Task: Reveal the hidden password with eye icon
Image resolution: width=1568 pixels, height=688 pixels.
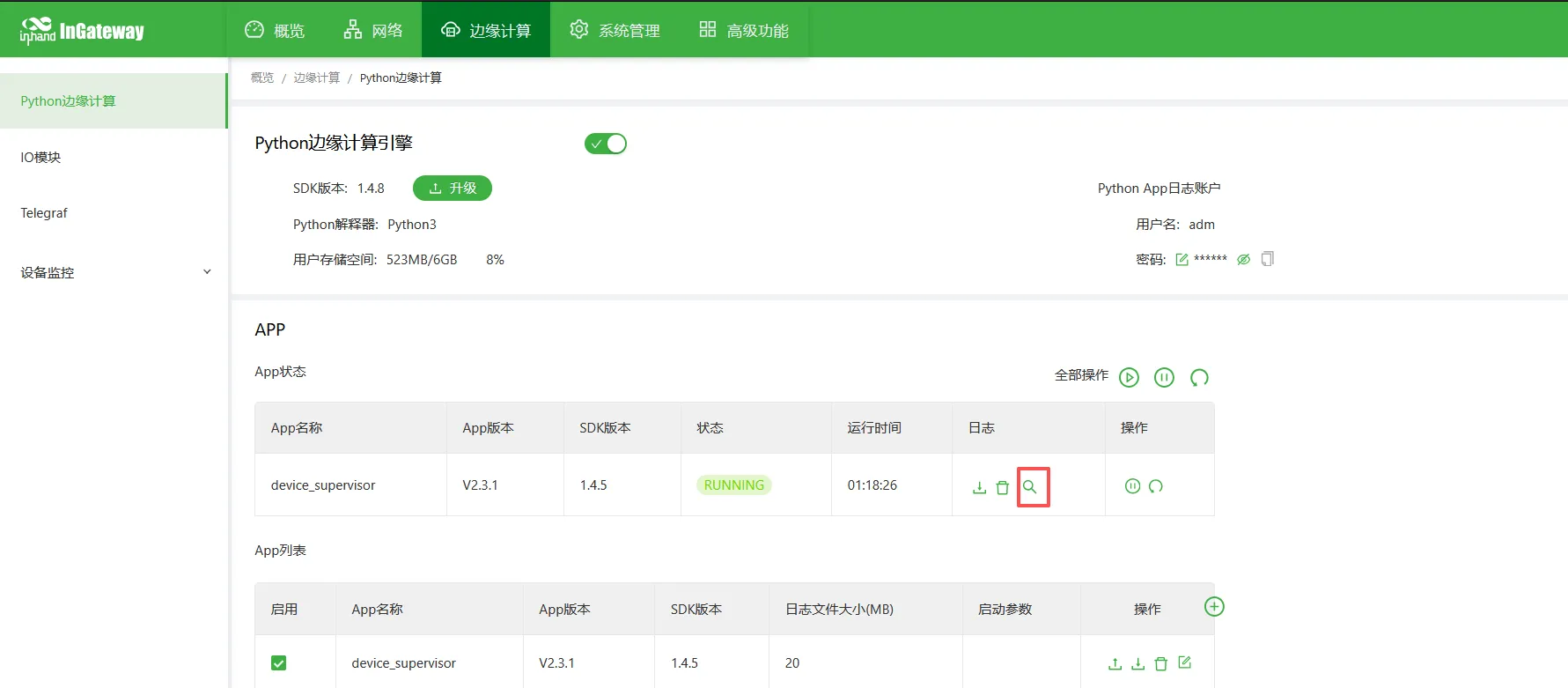Action: pyautogui.click(x=1243, y=260)
